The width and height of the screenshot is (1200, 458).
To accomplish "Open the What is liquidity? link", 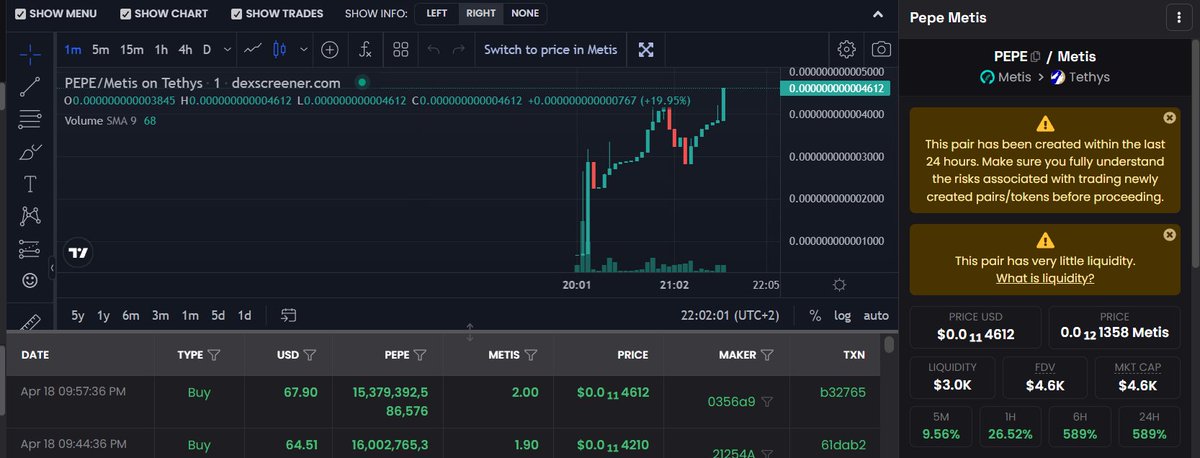I will (1045, 278).
